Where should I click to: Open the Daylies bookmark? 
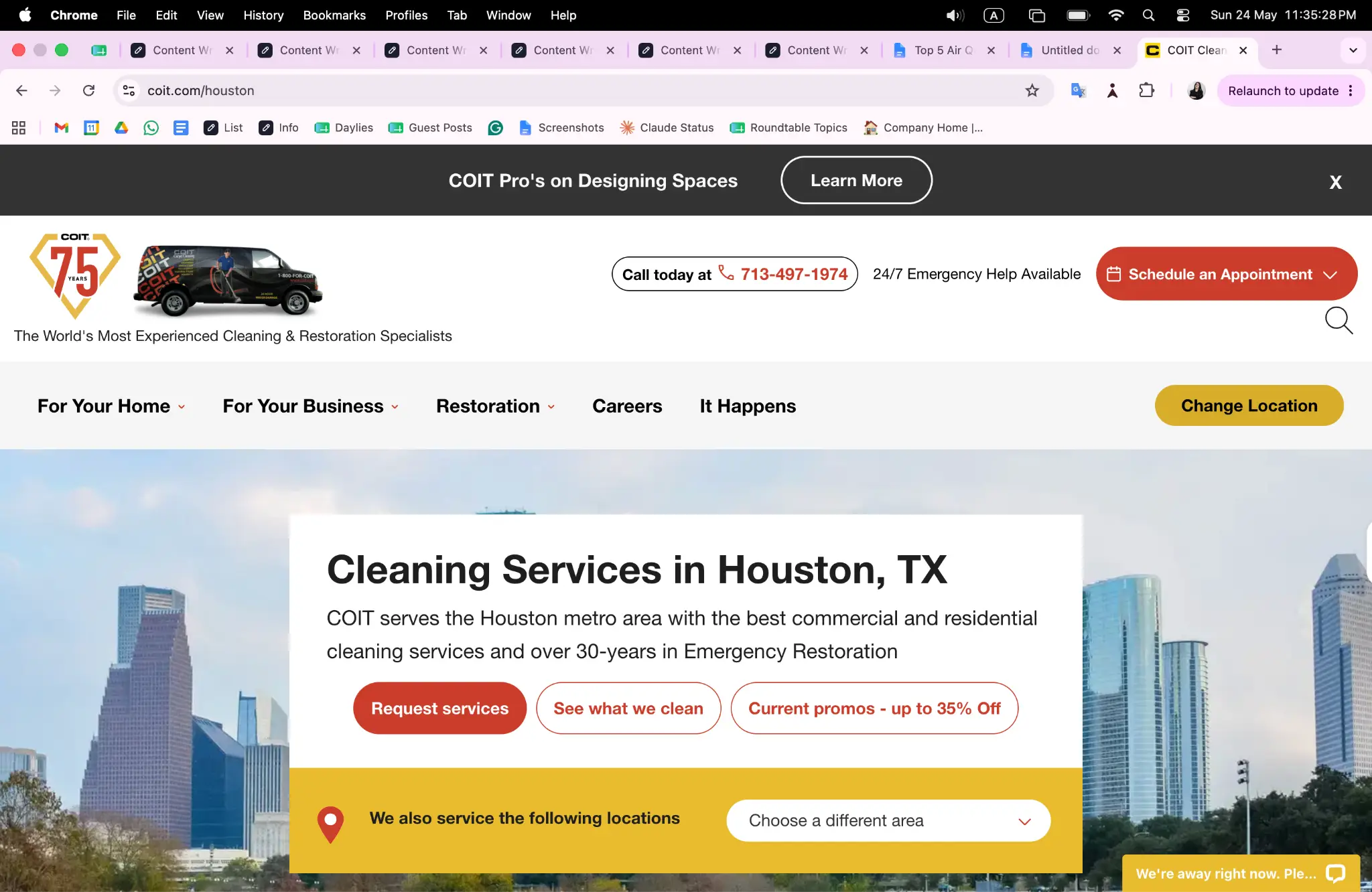[x=344, y=128]
